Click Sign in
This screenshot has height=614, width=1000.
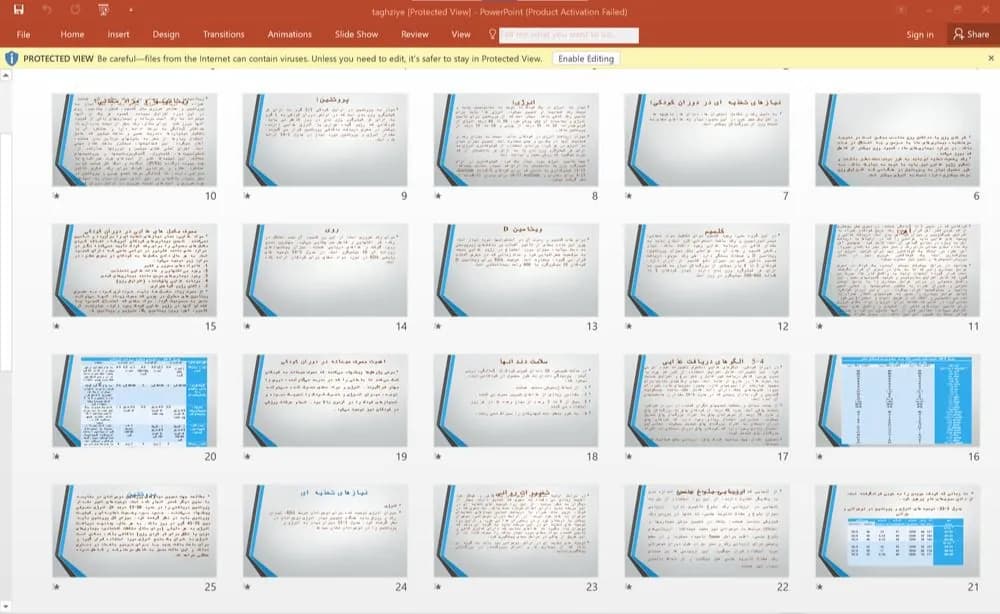920,34
